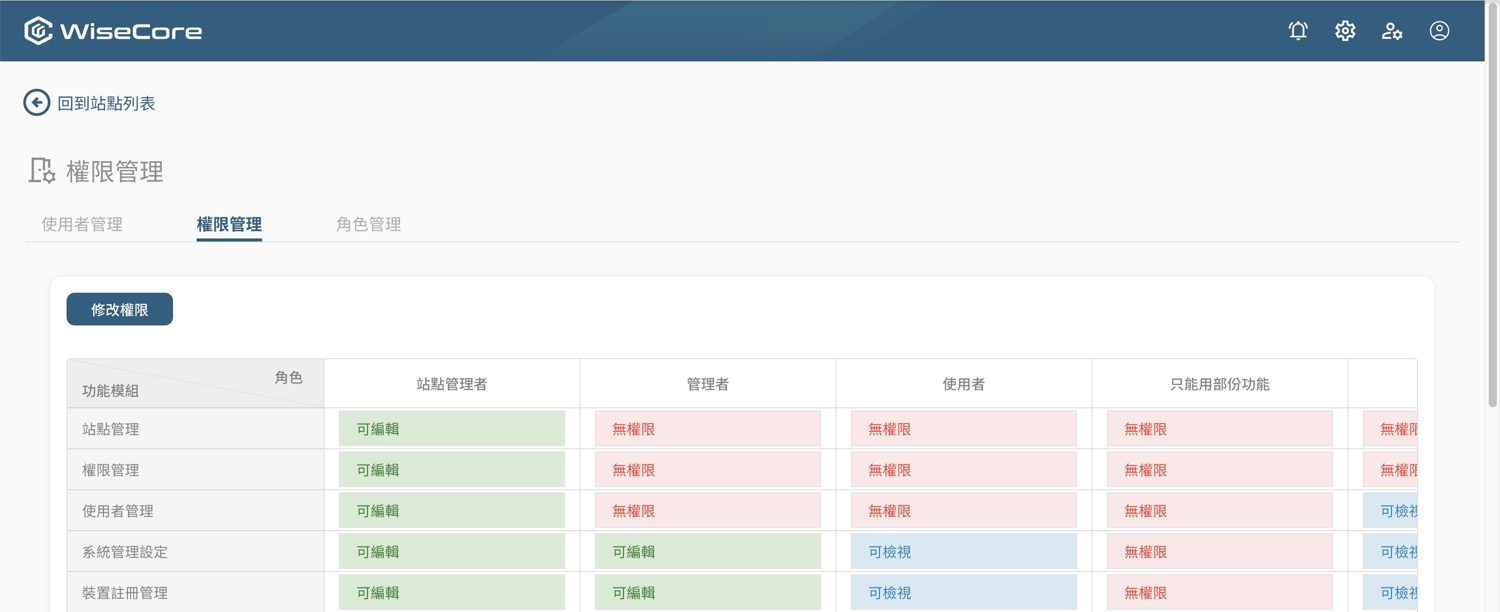Click 可編輯 for 站點管理者 in 站點管理 row

point(452,429)
